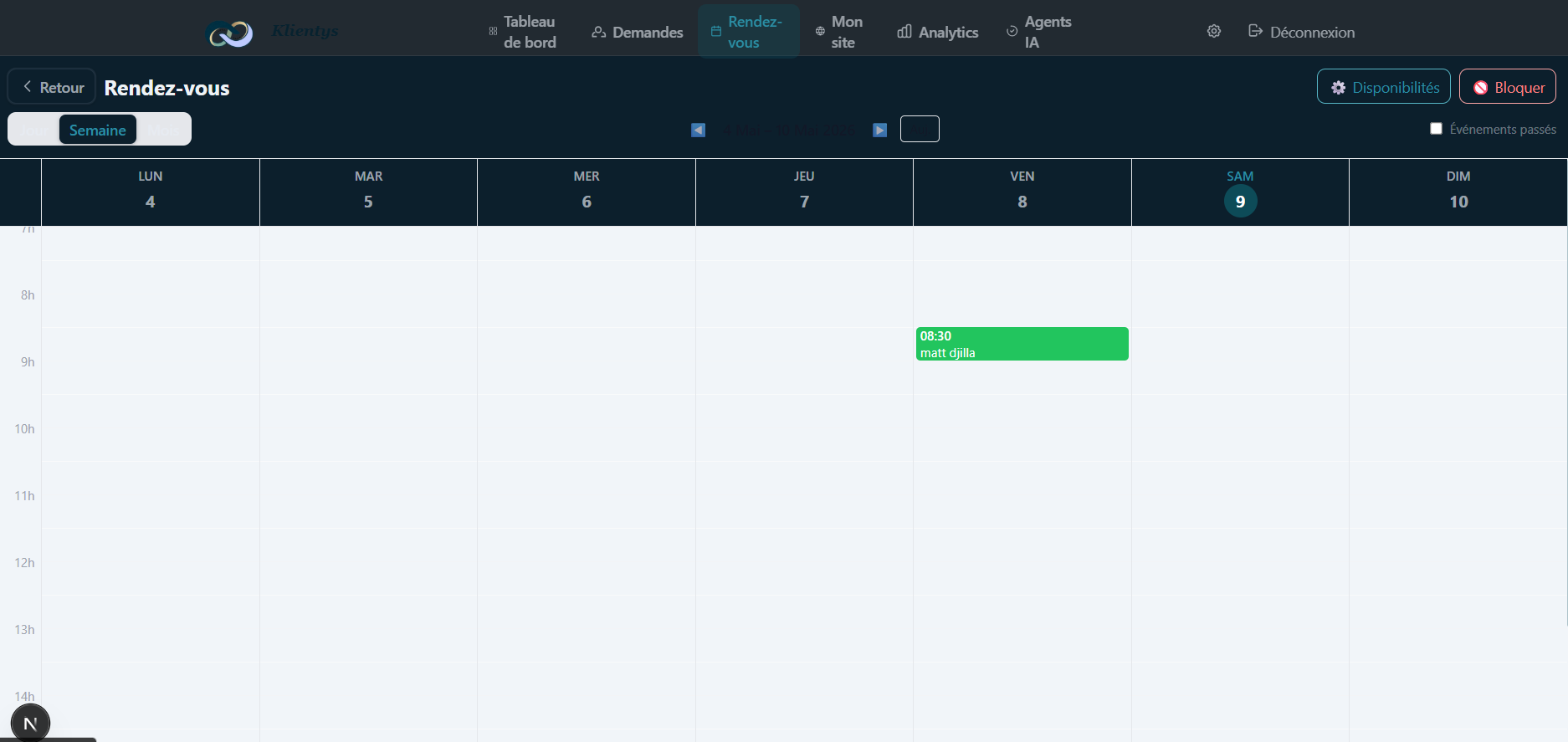Select the DIM 10 day header
The image size is (1568, 742).
click(1458, 192)
